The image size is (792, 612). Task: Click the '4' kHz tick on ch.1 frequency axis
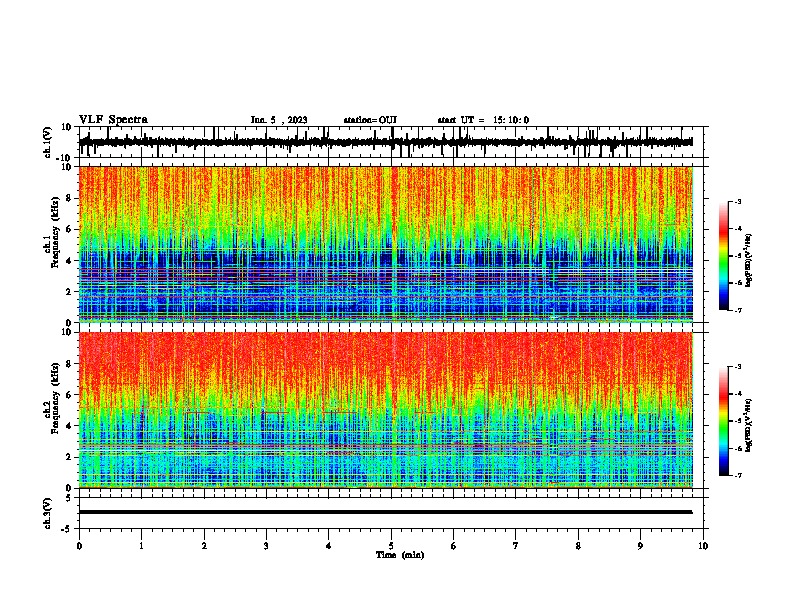tap(69, 261)
